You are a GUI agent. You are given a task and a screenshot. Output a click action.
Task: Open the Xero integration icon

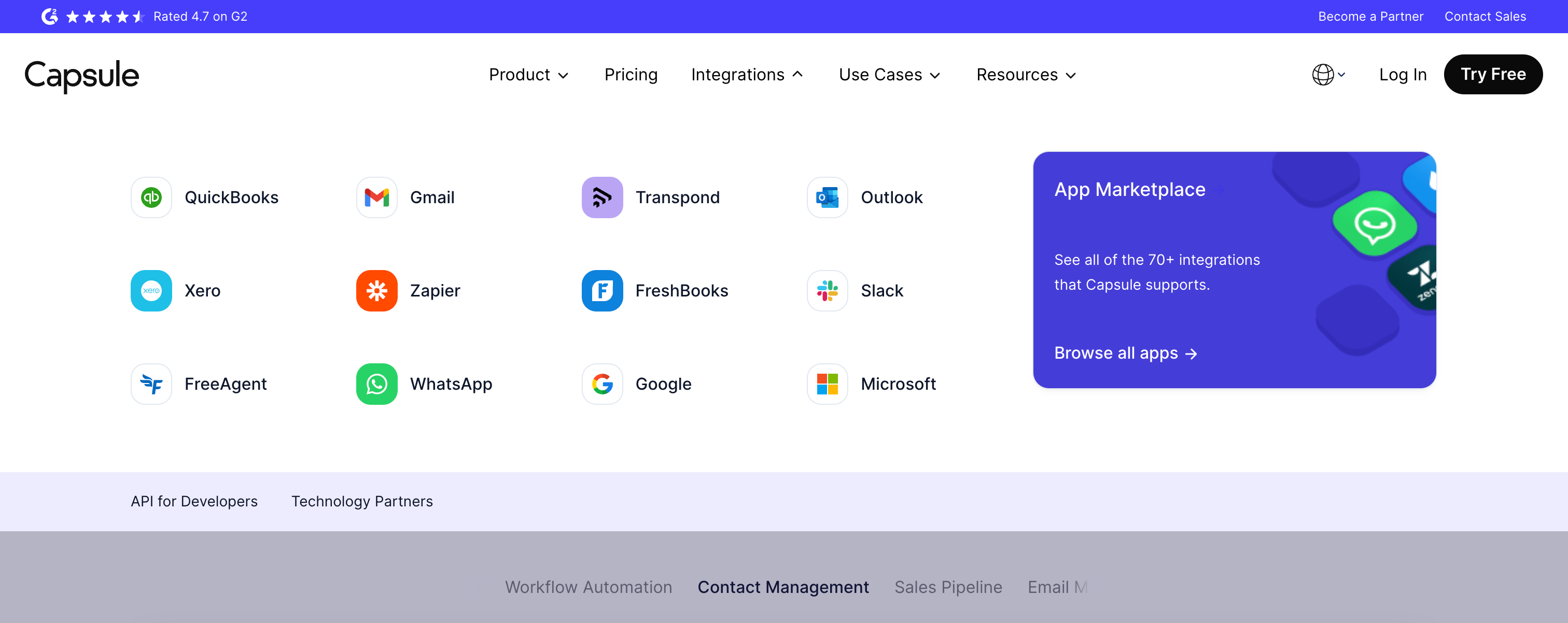click(x=151, y=291)
